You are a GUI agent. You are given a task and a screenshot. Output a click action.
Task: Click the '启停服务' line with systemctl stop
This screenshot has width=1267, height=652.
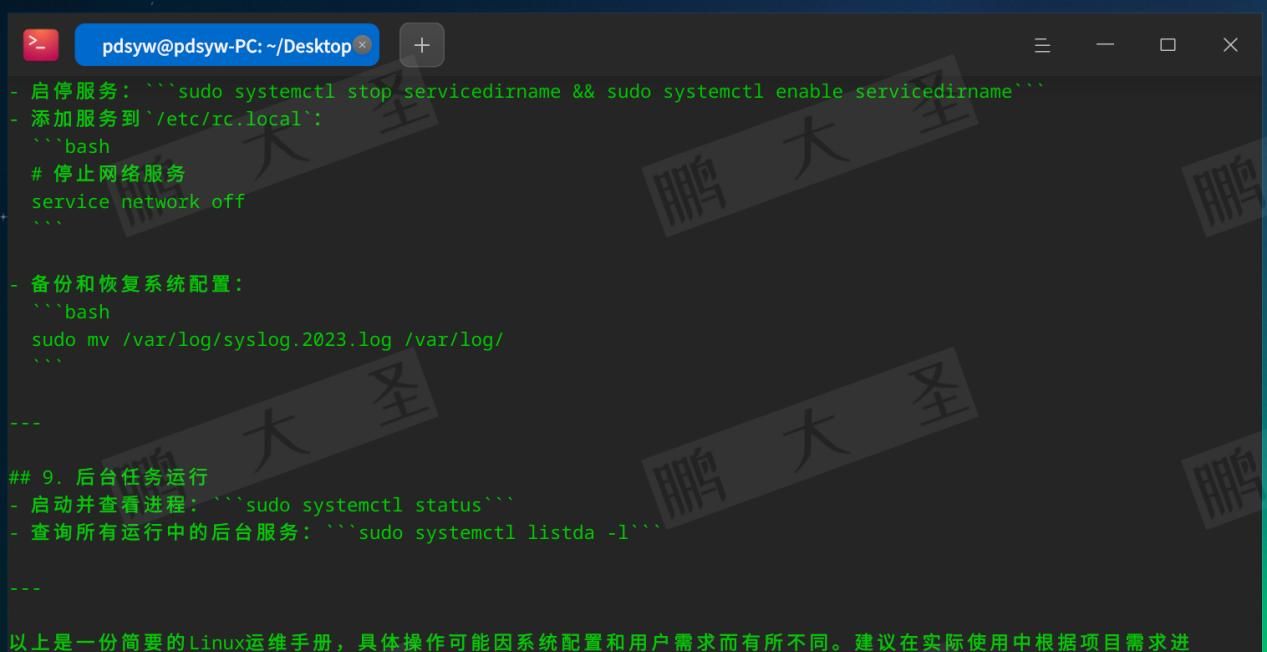pos(527,92)
